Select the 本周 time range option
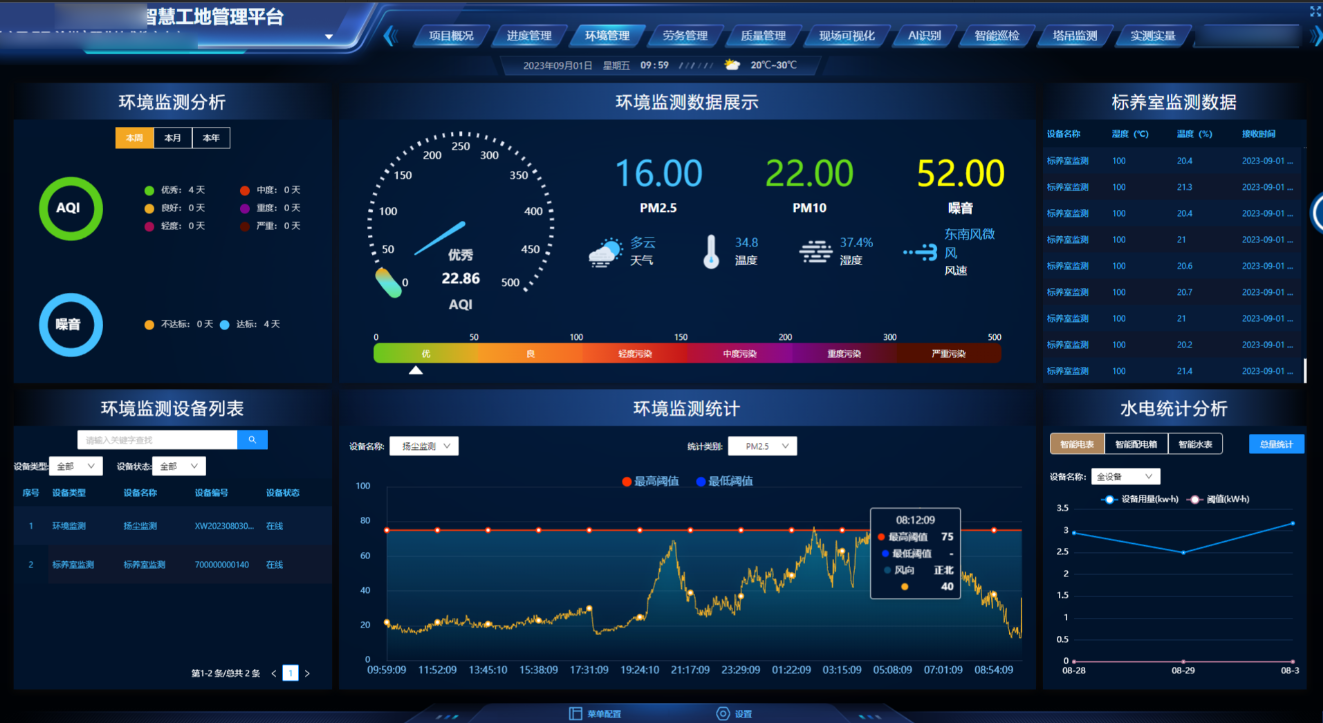The width and height of the screenshot is (1323, 723). [x=134, y=138]
